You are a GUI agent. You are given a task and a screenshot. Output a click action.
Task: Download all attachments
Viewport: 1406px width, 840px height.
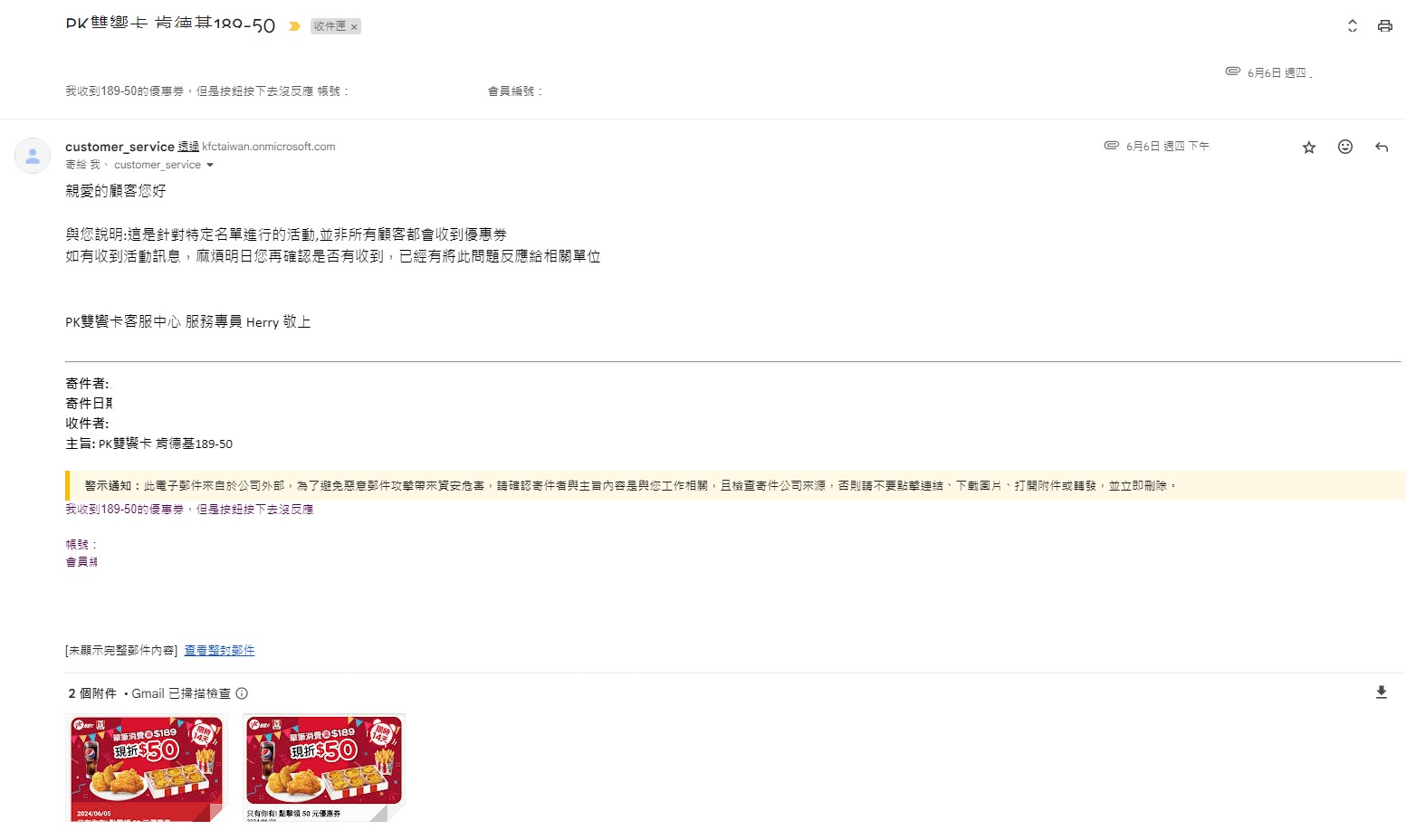point(1382,692)
